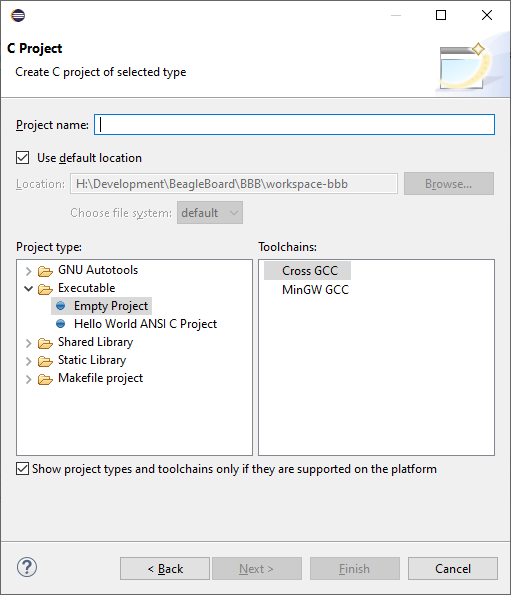Click the Back button

[x=165, y=568]
